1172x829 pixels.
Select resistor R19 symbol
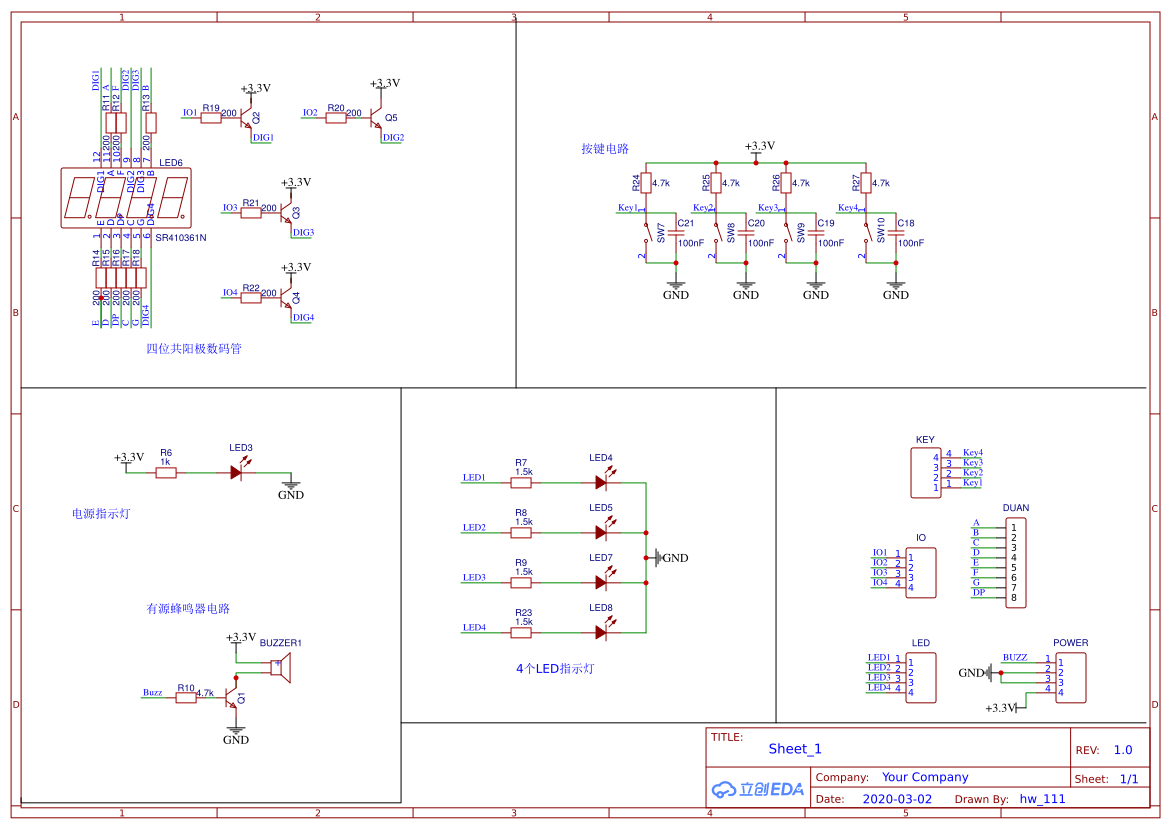pos(211,118)
